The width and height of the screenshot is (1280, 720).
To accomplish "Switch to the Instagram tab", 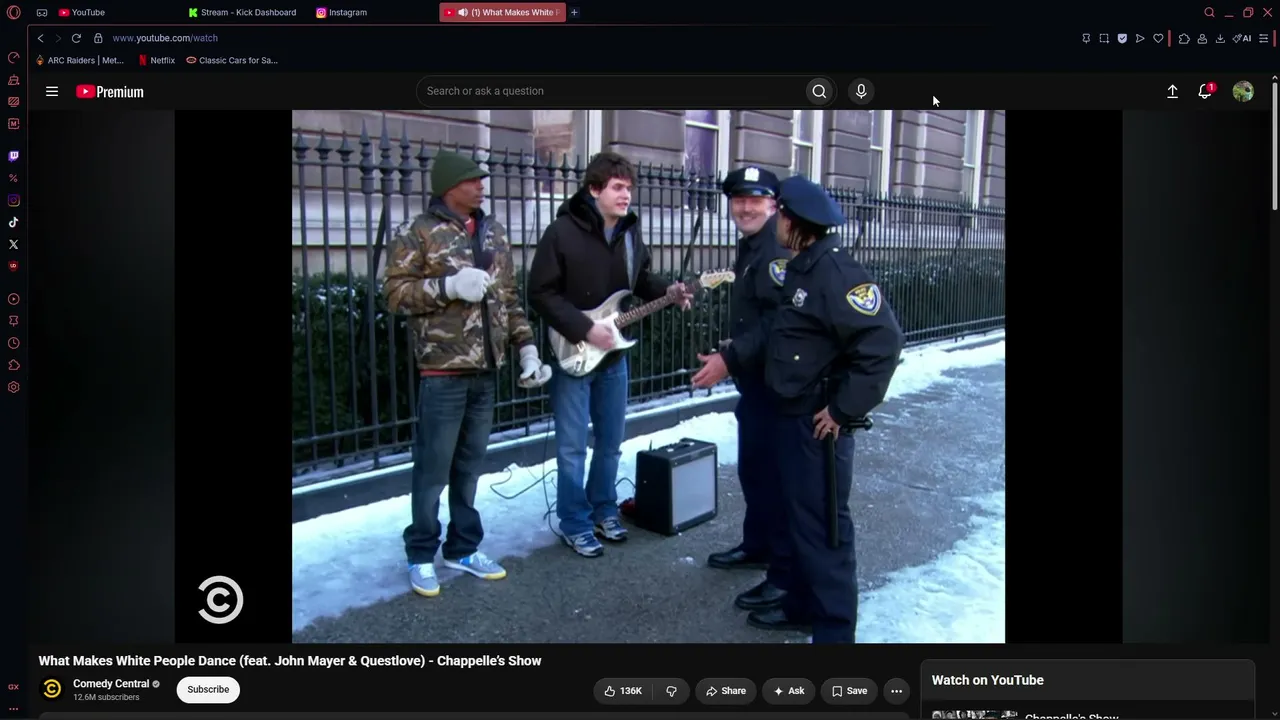I will [342, 13].
